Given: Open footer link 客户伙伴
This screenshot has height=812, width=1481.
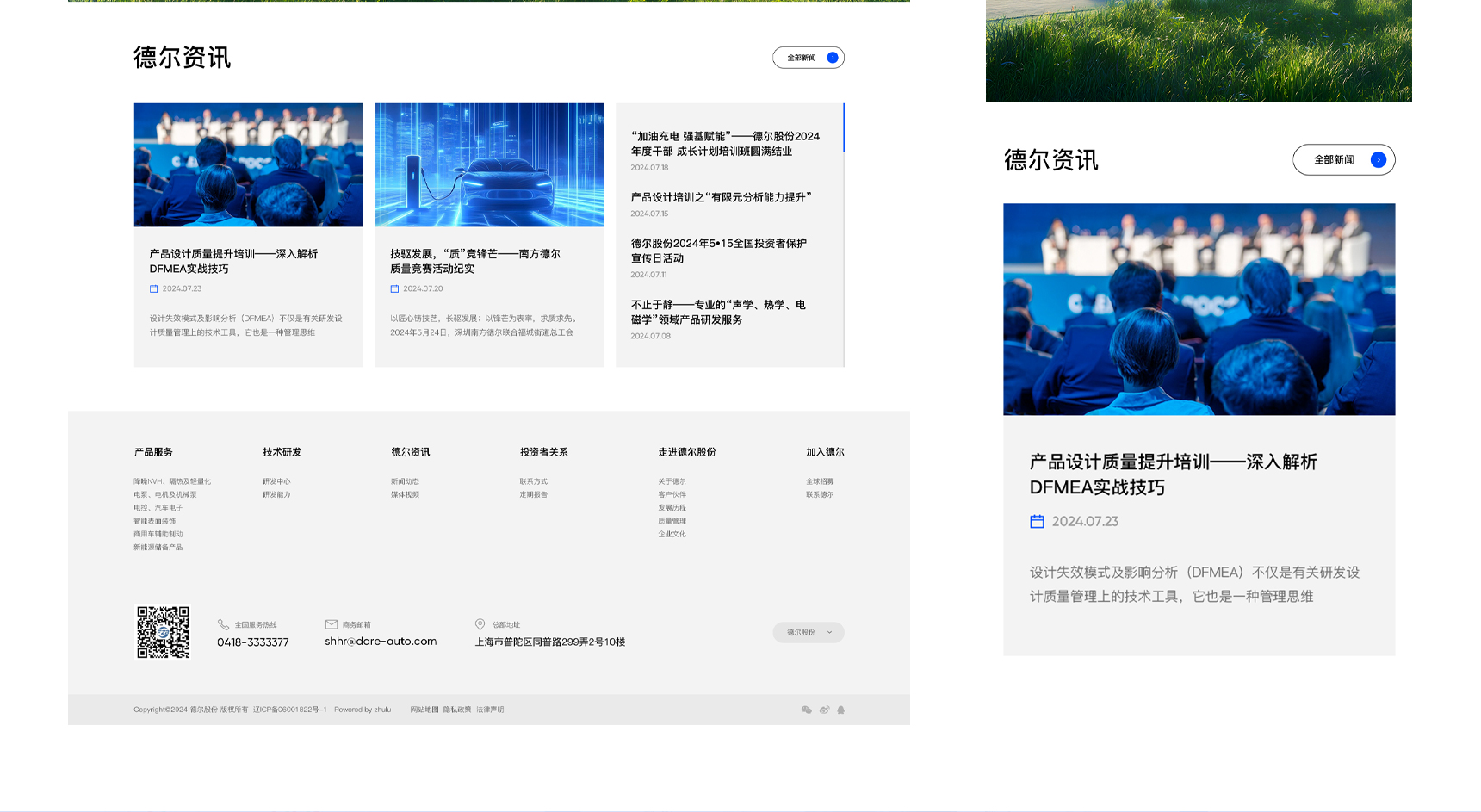Looking at the screenshot, I should point(672,494).
